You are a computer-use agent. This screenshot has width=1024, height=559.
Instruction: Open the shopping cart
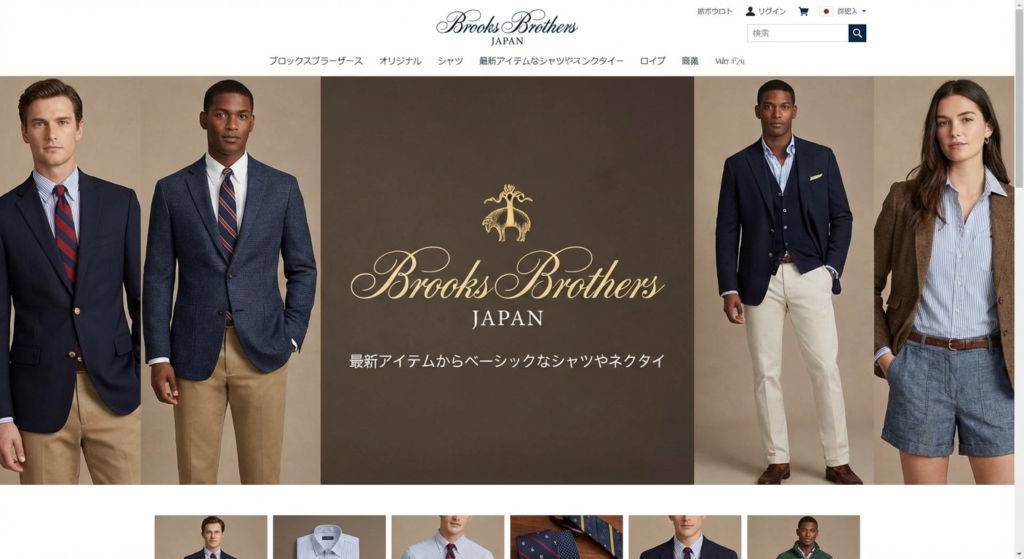click(x=803, y=11)
